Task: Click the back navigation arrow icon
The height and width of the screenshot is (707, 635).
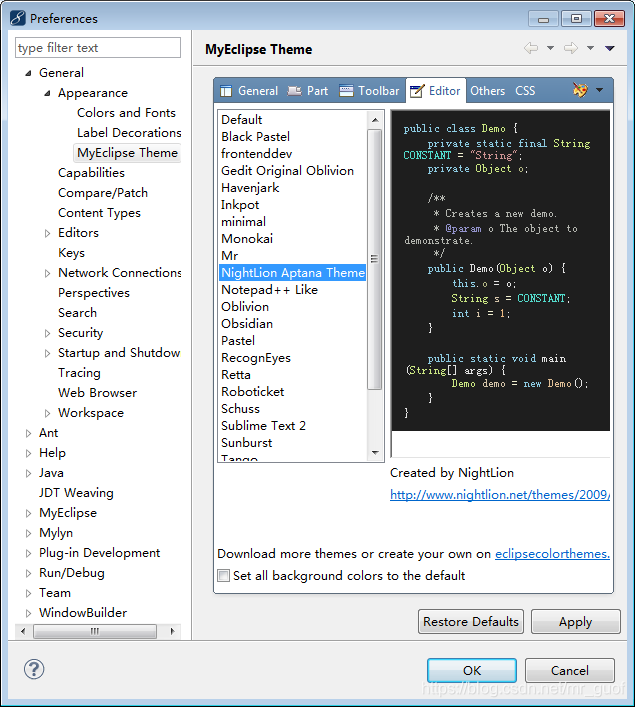Action: (x=531, y=48)
